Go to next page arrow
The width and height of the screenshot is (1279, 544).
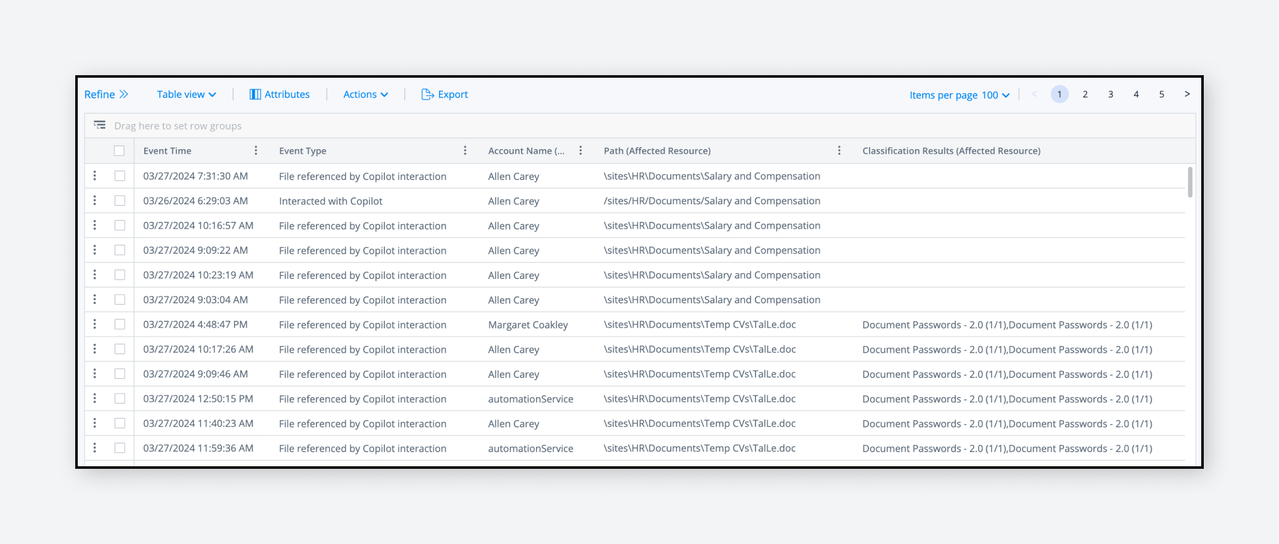[x=1187, y=94]
